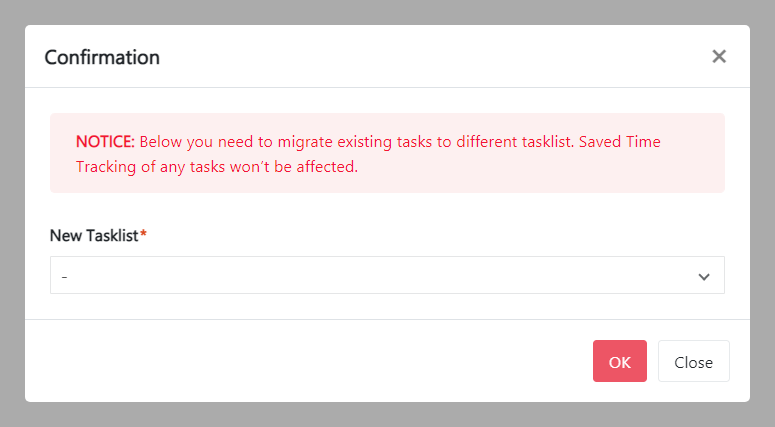Dismiss the modal using the top-right cross
Screen dimensions: 775x427
718,57
